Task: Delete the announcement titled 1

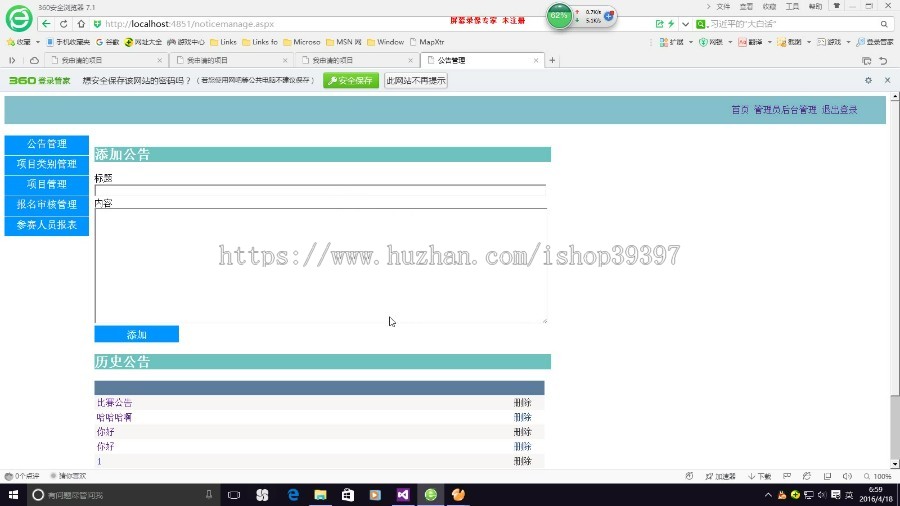Action: pyautogui.click(x=522, y=461)
